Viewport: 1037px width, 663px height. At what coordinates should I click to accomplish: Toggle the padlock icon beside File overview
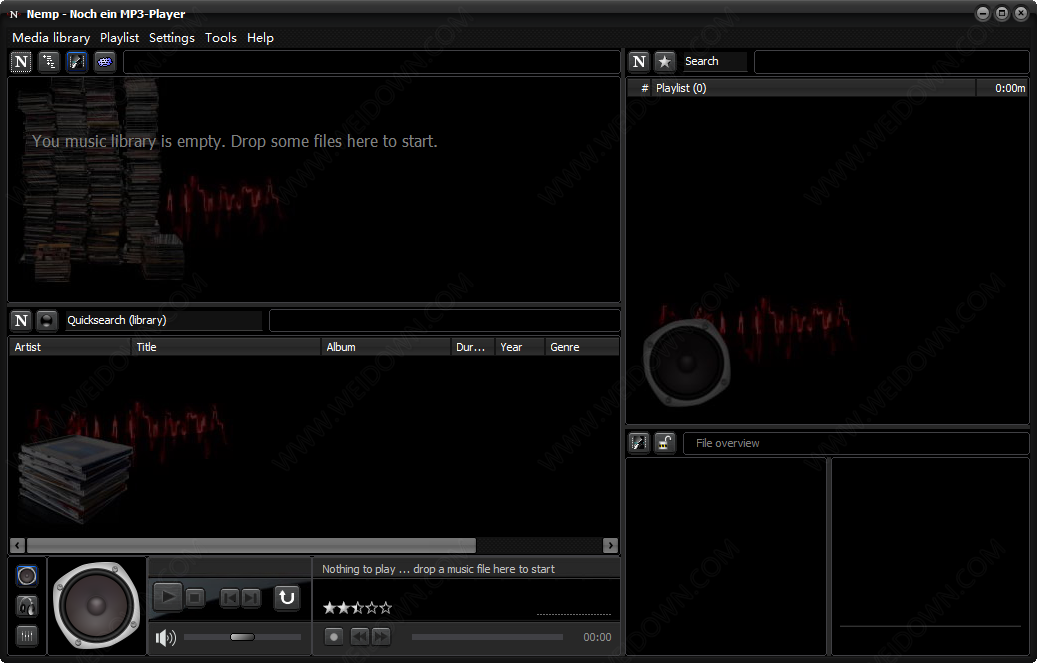coord(665,443)
